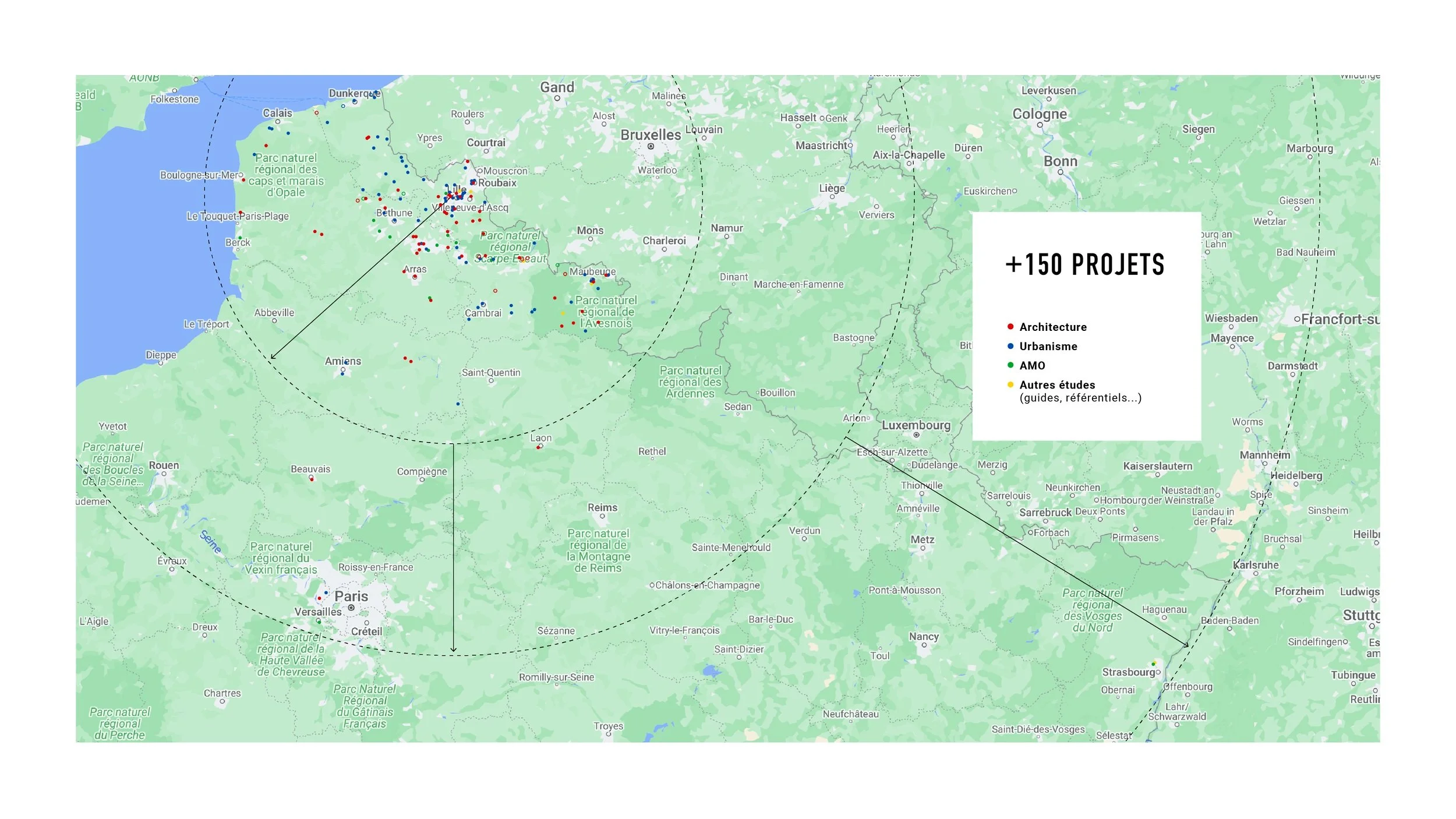The height and width of the screenshot is (819, 1456).
Task: Click the red Architecture legend dot
Action: coord(1010,326)
